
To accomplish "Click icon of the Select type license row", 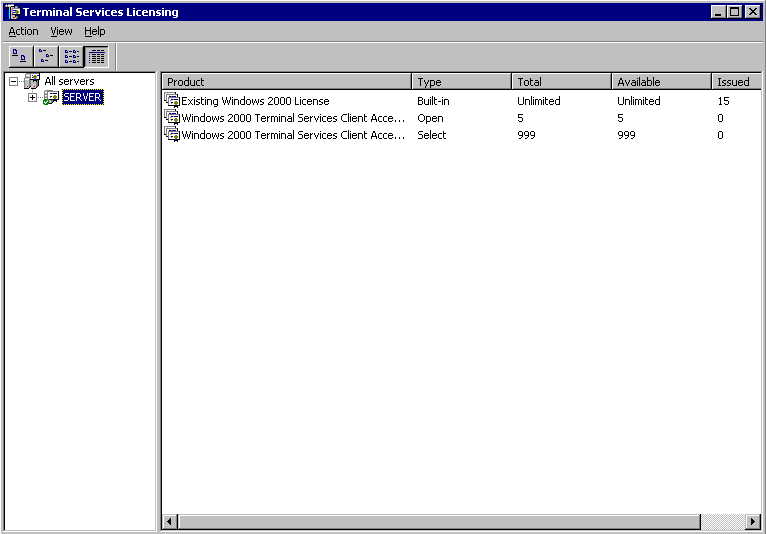I will click(x=172, y=134).
